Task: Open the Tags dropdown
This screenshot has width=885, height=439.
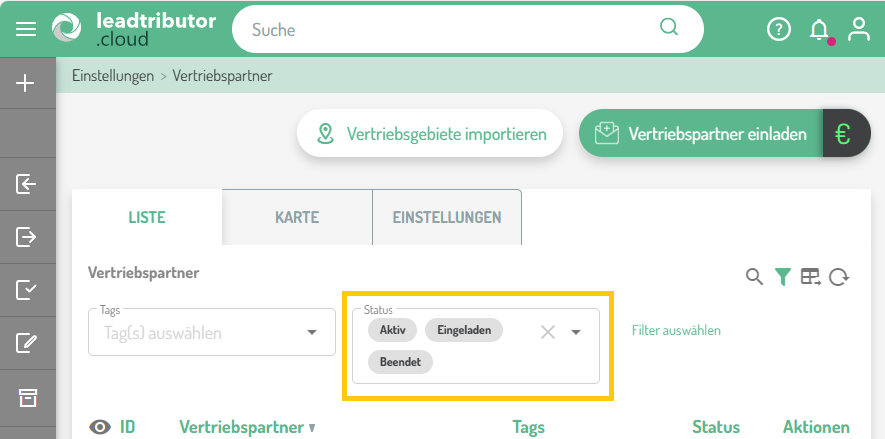Action: pos(311,332)
